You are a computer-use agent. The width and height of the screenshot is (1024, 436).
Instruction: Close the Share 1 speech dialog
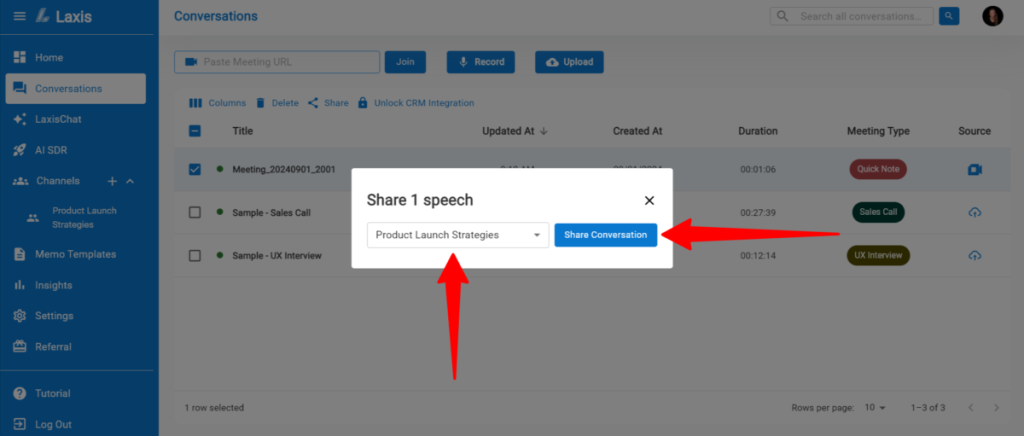click(649, 200)
